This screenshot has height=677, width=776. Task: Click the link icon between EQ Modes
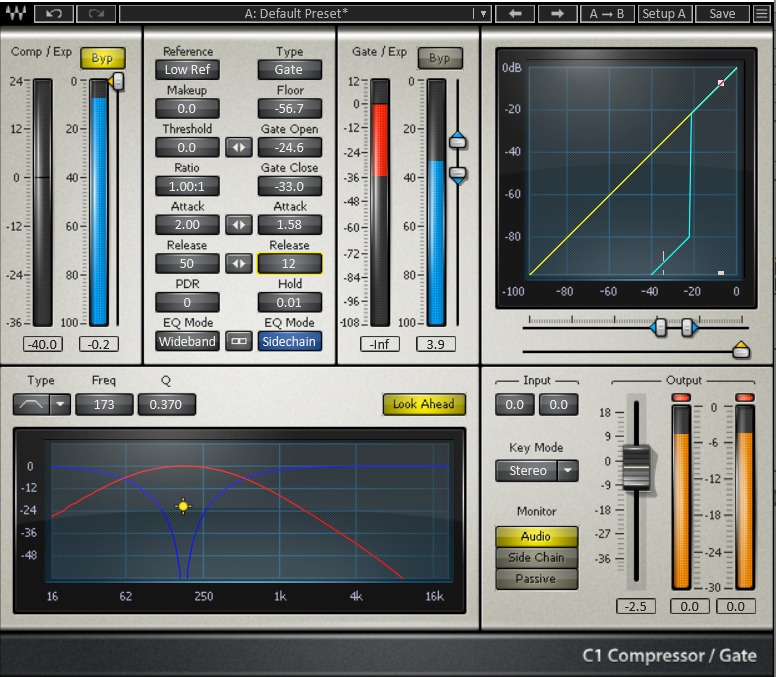pyautogui.click(x=238, y=341)
